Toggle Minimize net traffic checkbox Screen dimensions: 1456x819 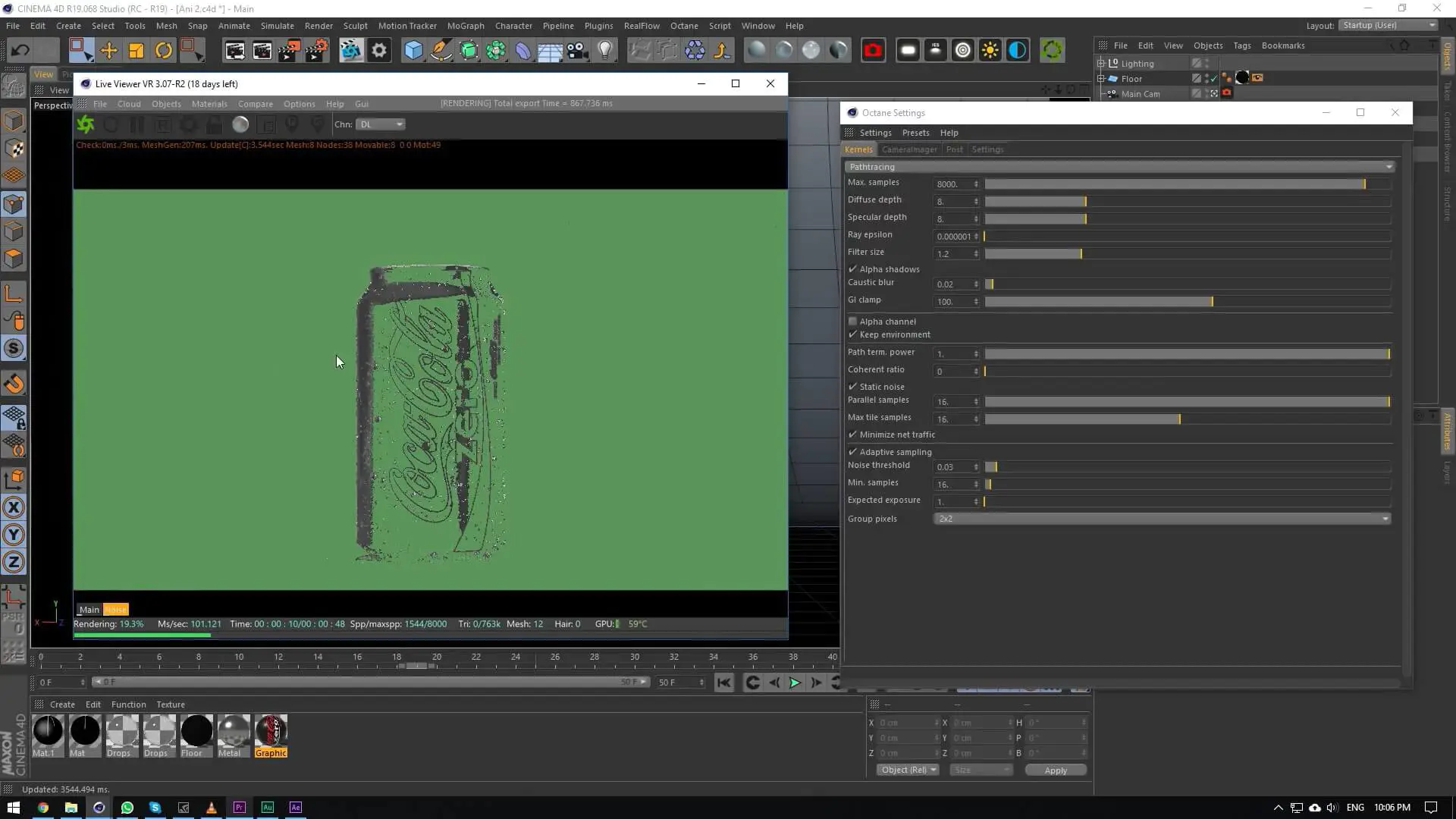click(853, 435)
